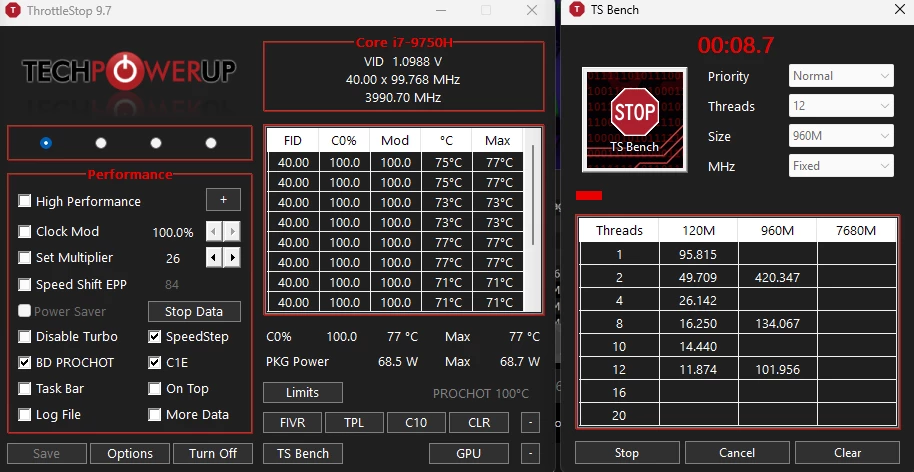
Task: Open the FIVR settings
Action: pyautogui.click(x=292, y=422)
